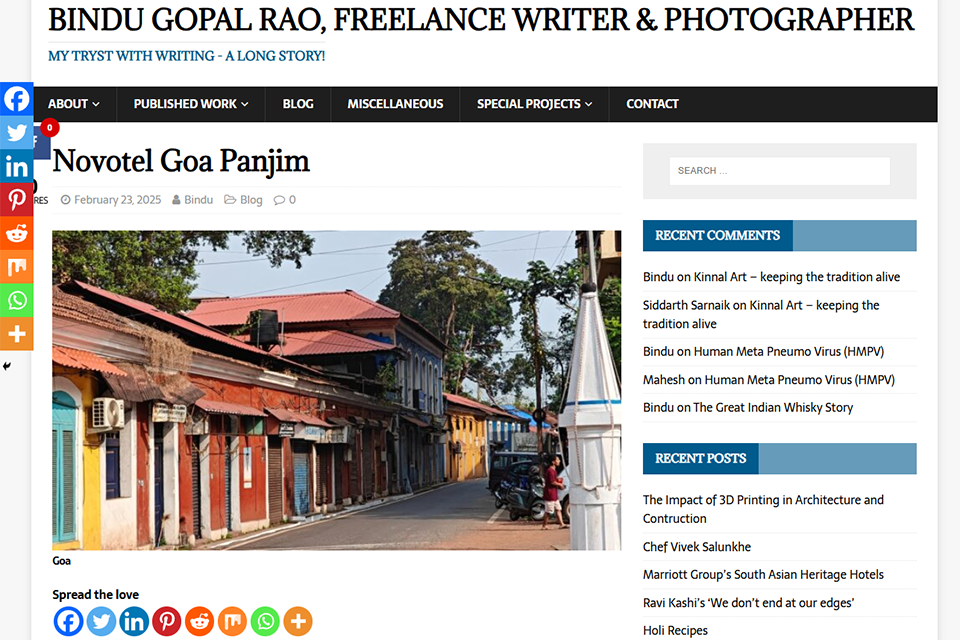Click the site title Bindu Gopal Rao

481,20
